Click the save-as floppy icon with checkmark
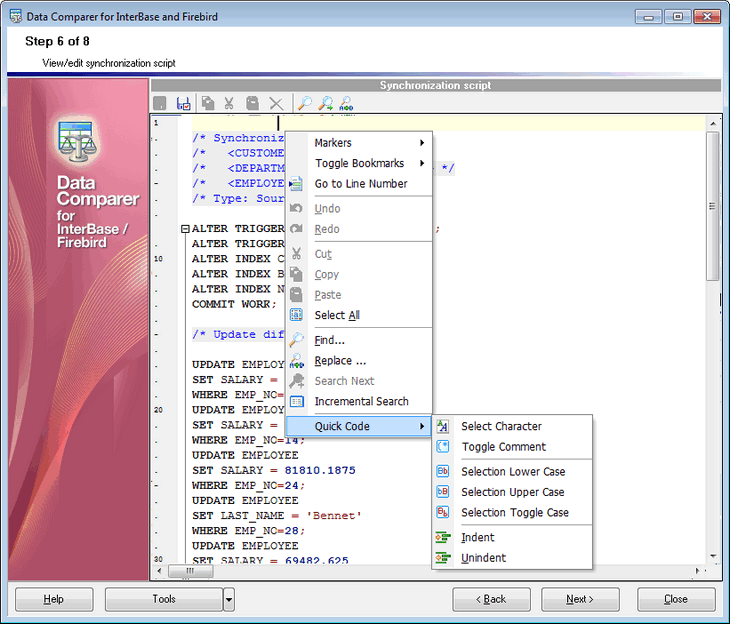This screenshot has height=624, width=730. [x=183, y=103]
